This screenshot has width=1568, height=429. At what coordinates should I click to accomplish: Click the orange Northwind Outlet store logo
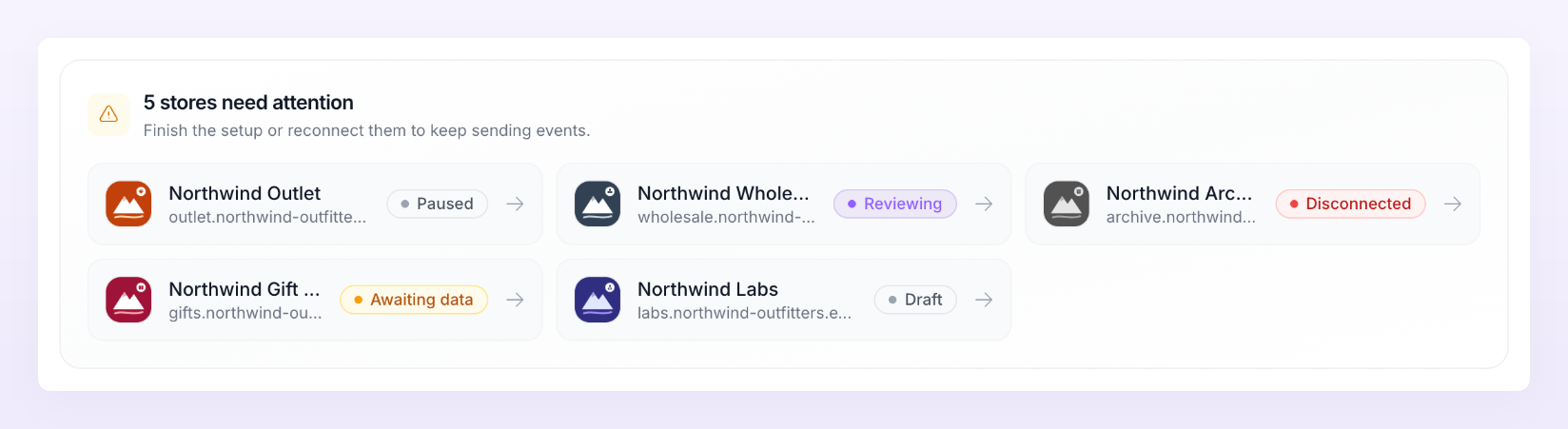click(x=128, y=204)
